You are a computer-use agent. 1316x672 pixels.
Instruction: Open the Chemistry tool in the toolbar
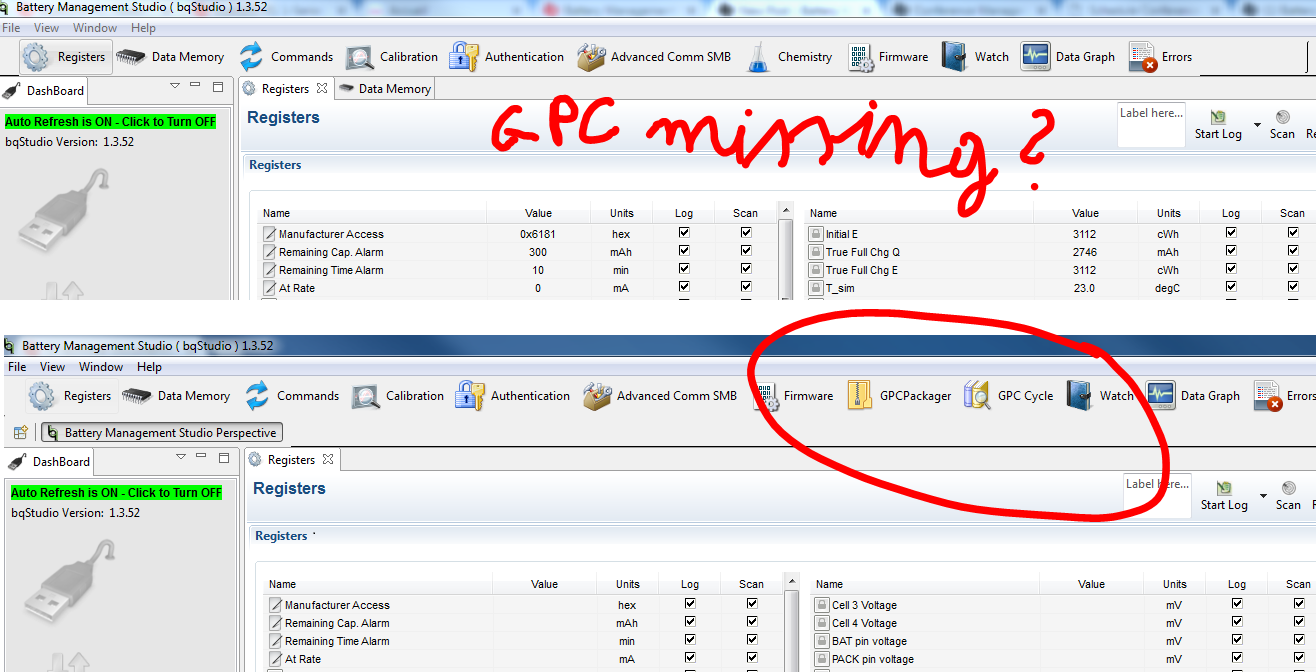click(x=789, y=57)
